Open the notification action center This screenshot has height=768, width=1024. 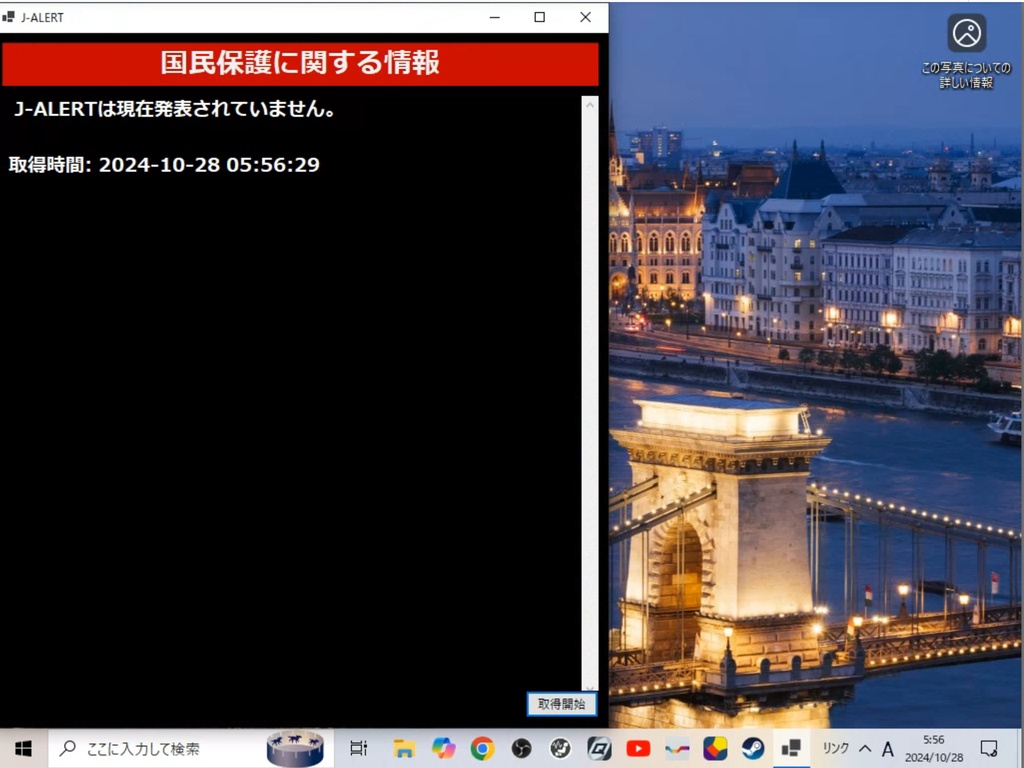pos(989,748)
